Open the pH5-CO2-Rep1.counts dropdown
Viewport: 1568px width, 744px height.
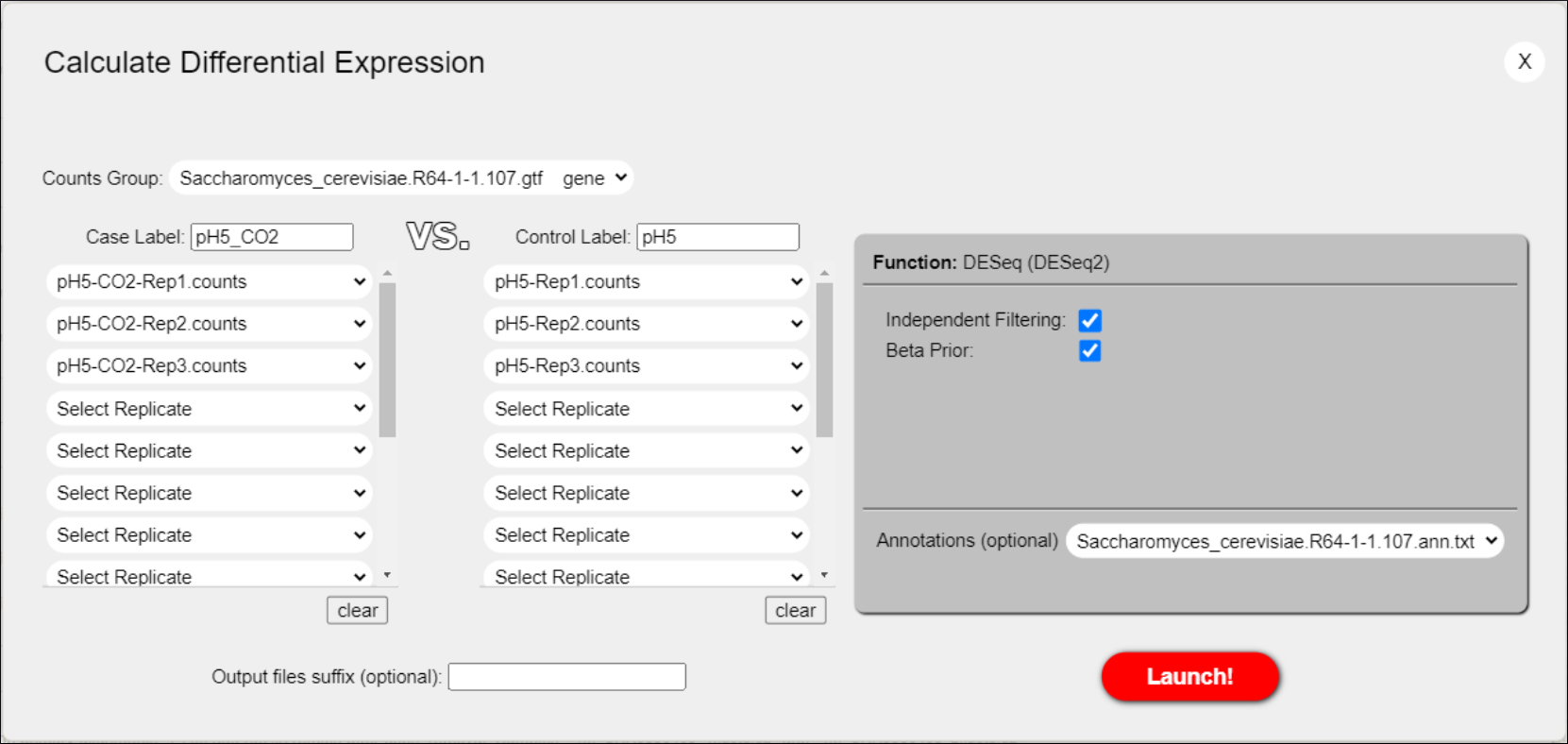[210, 281]
